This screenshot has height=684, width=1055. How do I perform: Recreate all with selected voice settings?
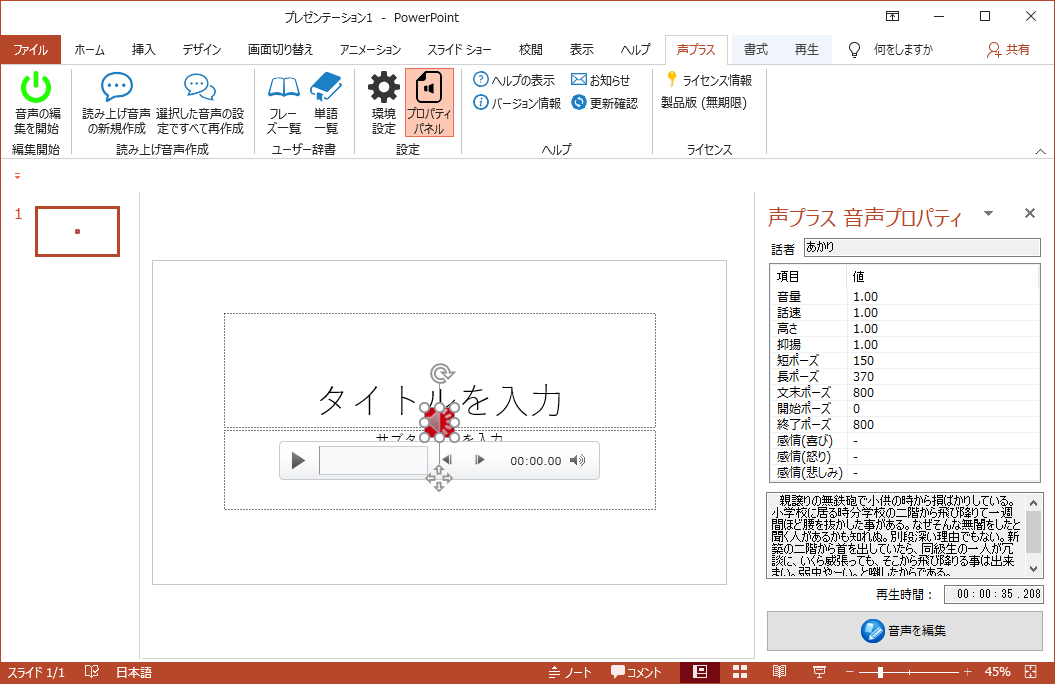point(200,104)
